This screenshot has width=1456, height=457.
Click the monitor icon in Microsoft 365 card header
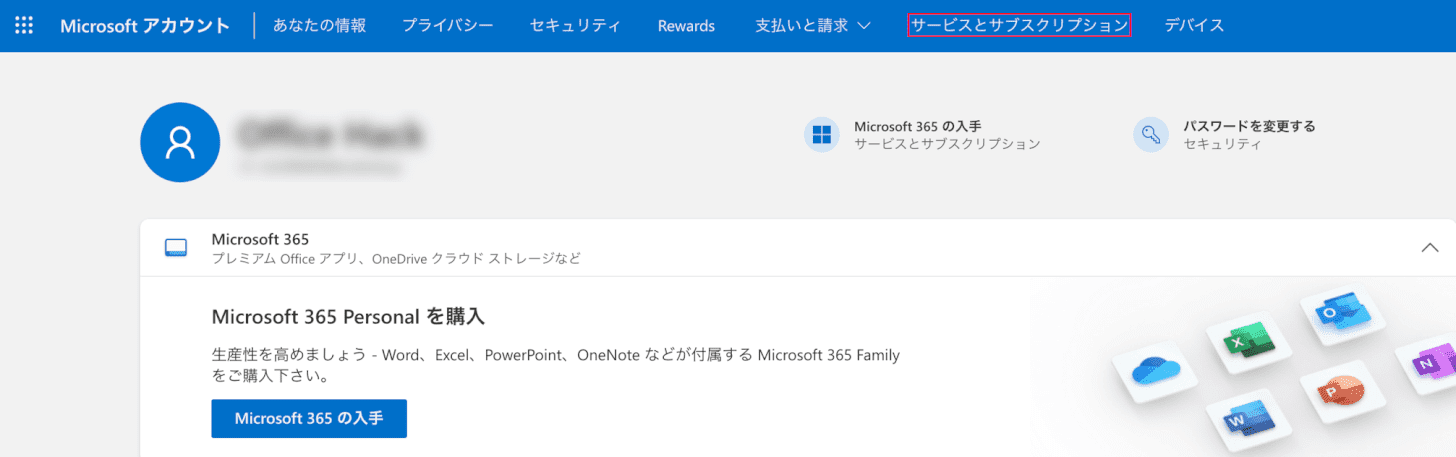[x=176, y=248]
